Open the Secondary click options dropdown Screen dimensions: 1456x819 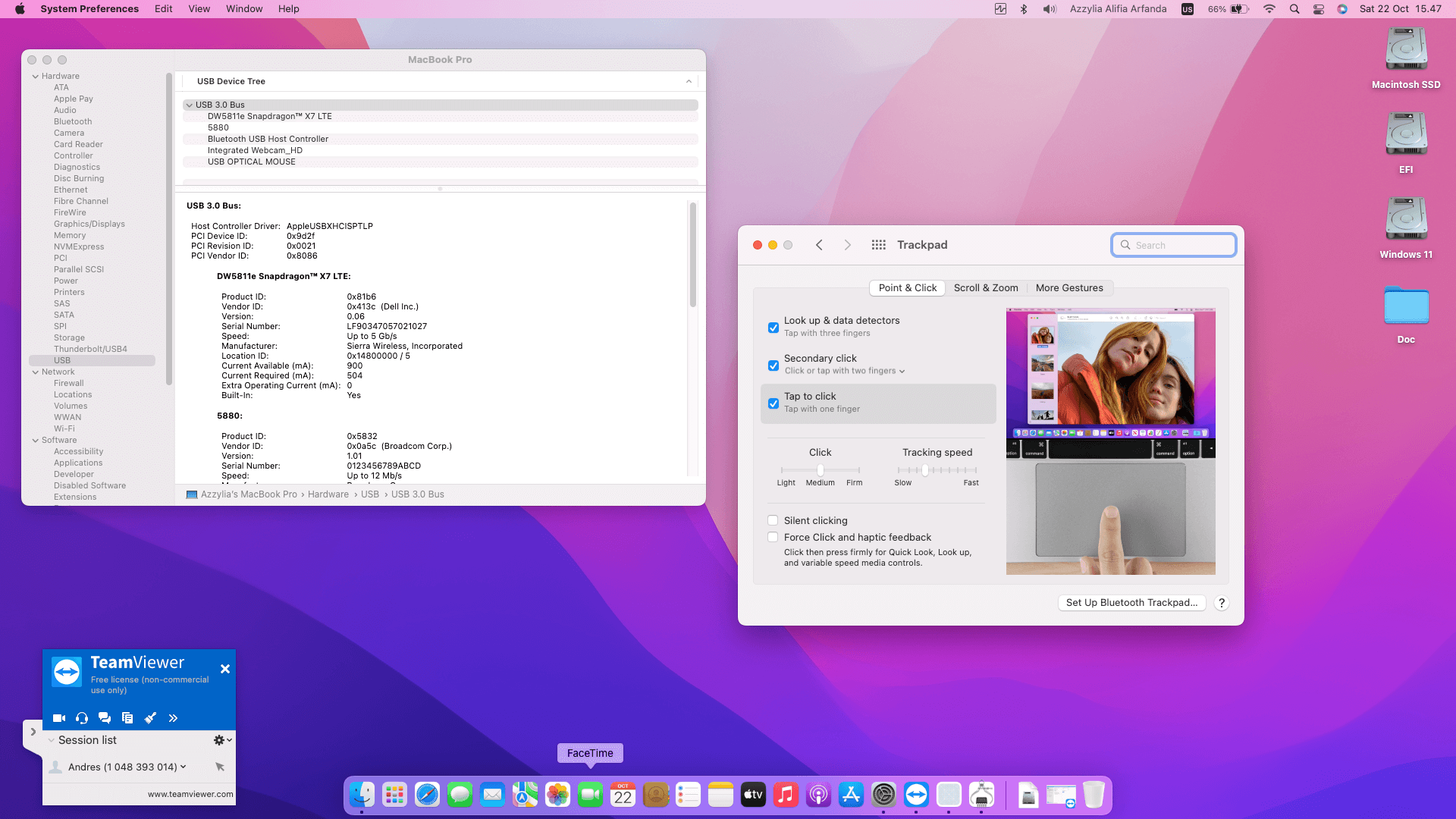point(845,371)
